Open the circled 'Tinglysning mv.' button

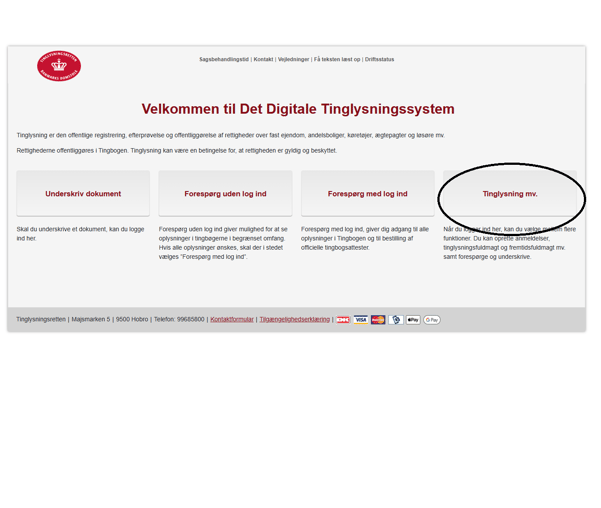(510, 194)
